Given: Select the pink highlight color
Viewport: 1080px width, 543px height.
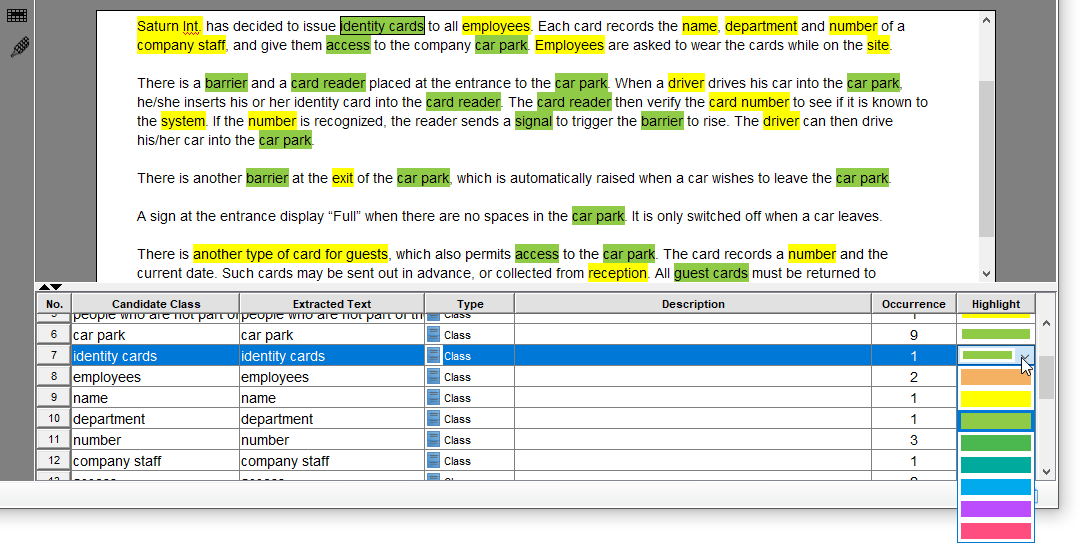Looking at the screenshot, I should [995, 531].
